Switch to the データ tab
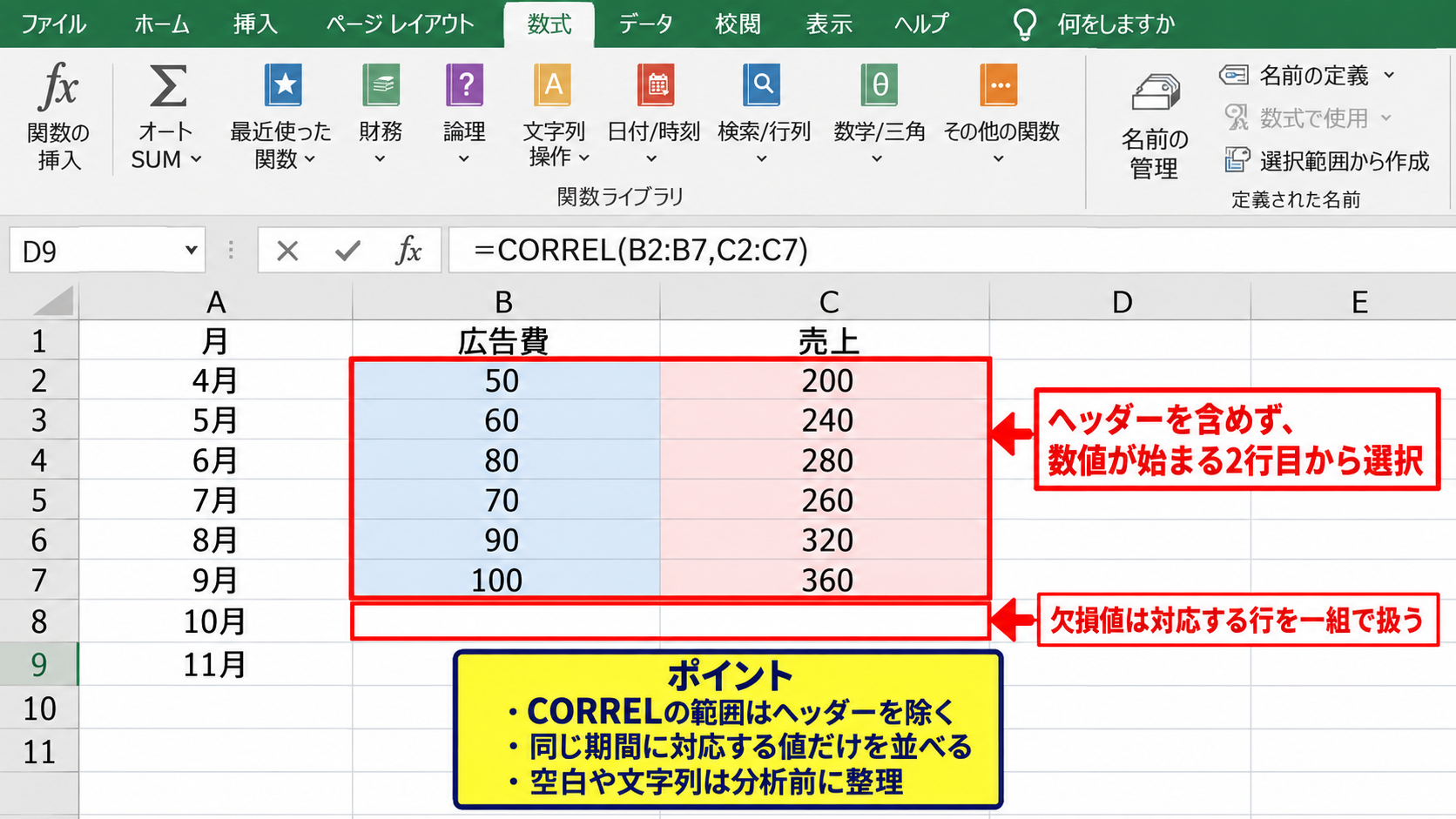 645,23
